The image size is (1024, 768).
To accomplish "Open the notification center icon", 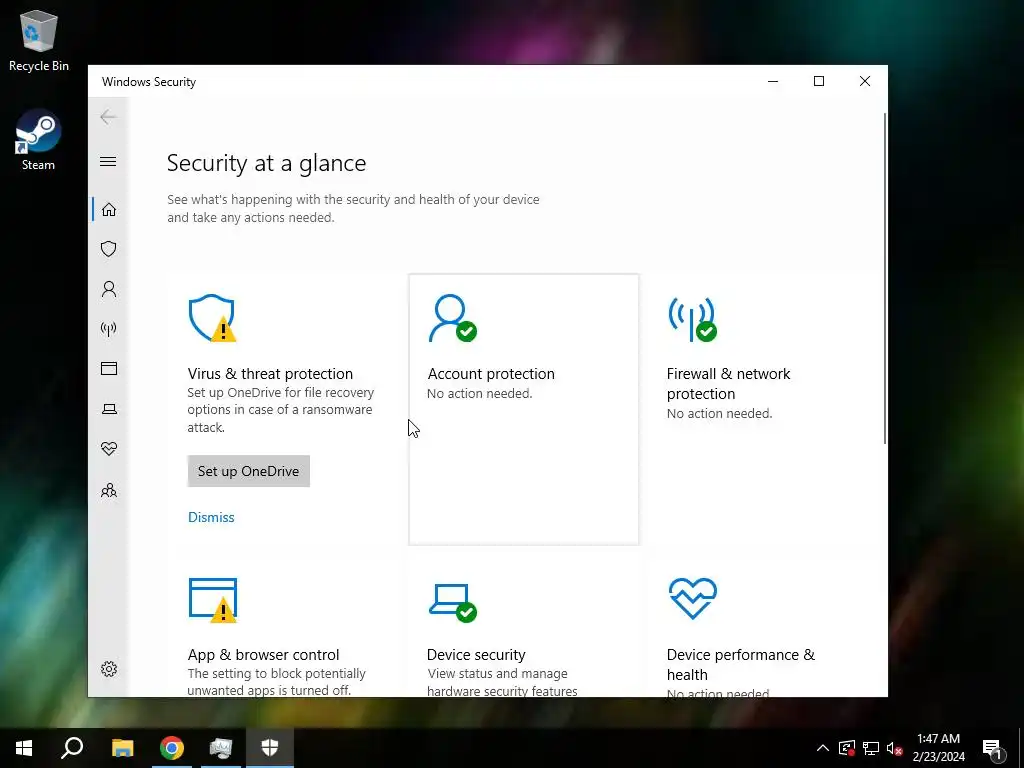I will [992, 748].
